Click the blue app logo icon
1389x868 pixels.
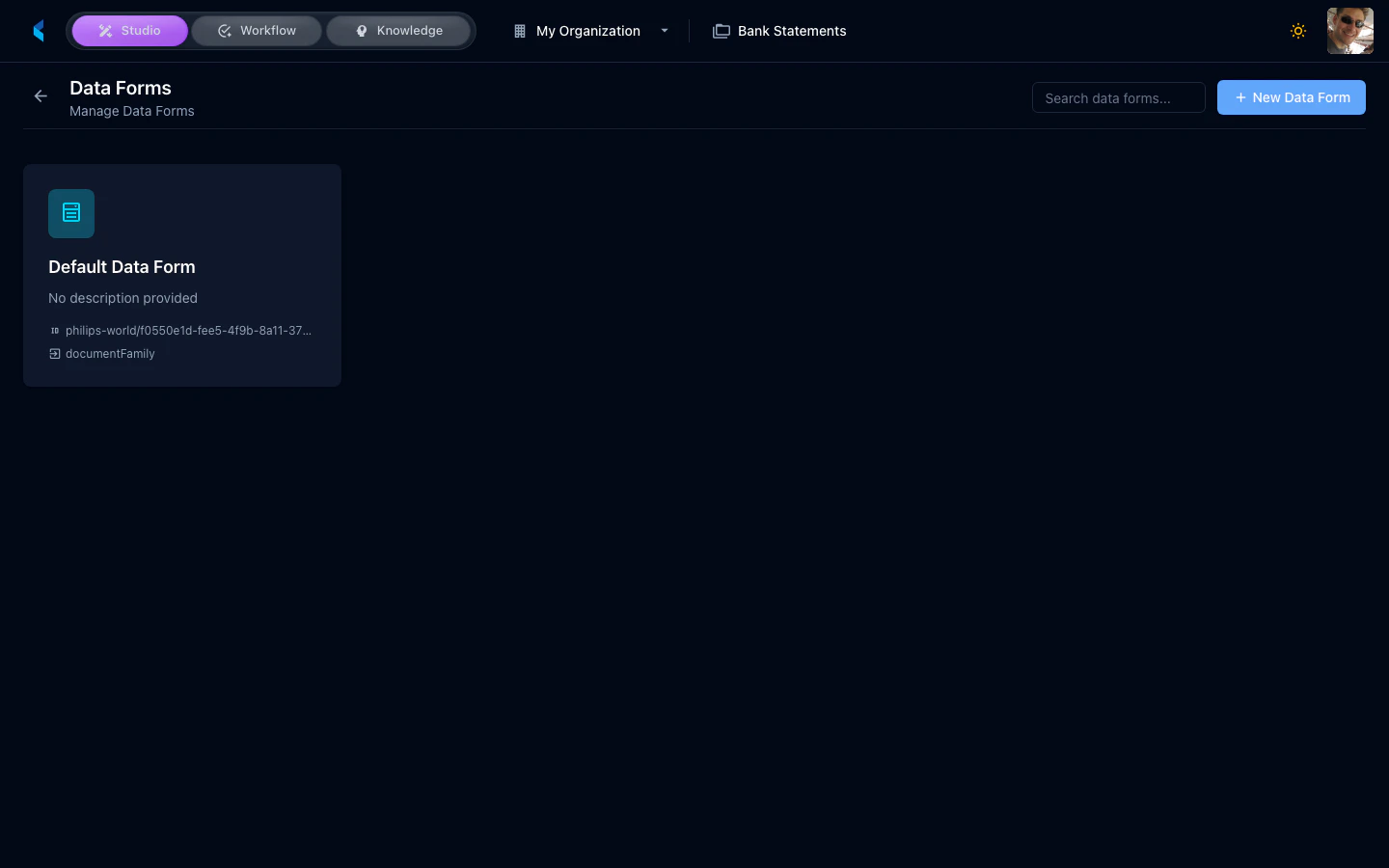39,31
